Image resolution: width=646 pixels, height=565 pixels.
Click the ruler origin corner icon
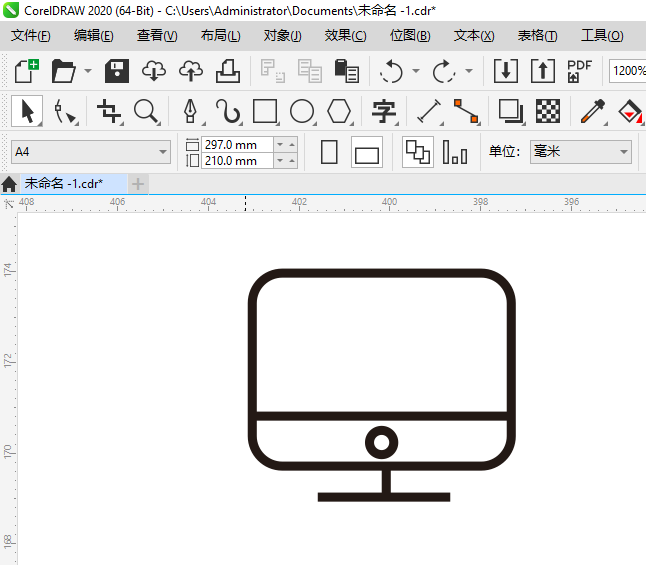pos(9,204)
